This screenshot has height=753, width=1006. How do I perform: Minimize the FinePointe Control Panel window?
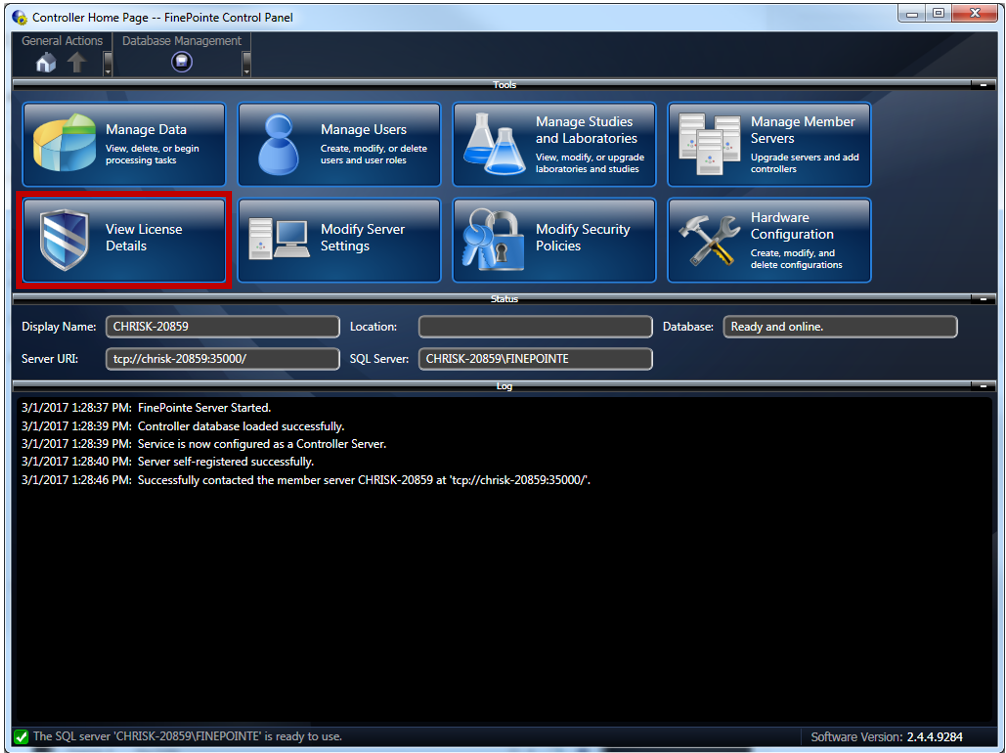click(x=912, y=13)
